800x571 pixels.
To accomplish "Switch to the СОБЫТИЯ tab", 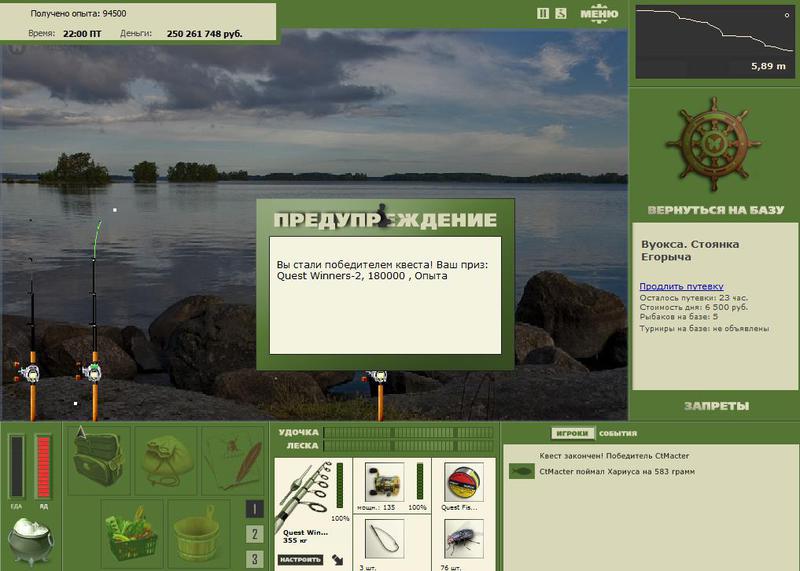I will tap(618, 433).
